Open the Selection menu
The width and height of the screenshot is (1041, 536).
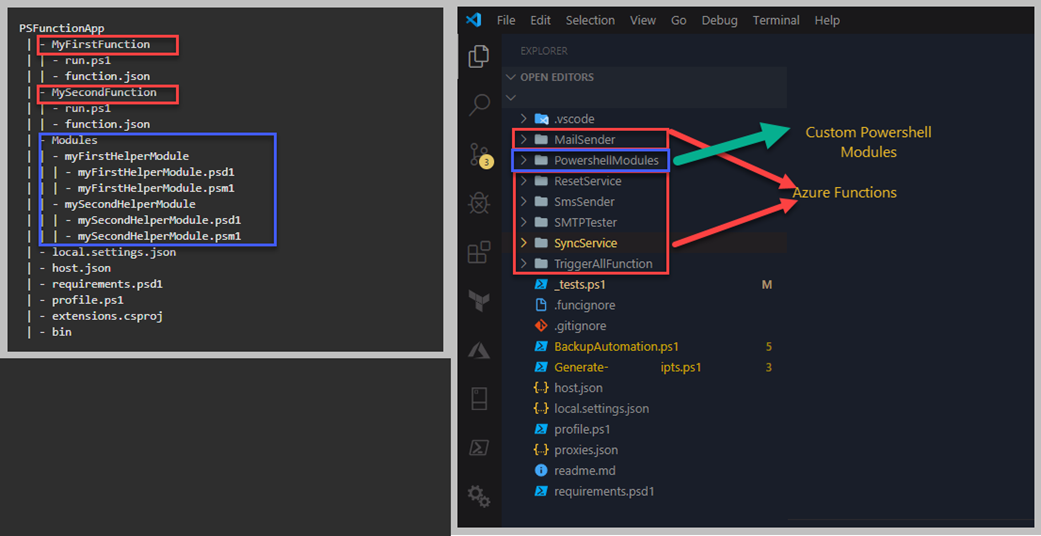tap(590, 21)
